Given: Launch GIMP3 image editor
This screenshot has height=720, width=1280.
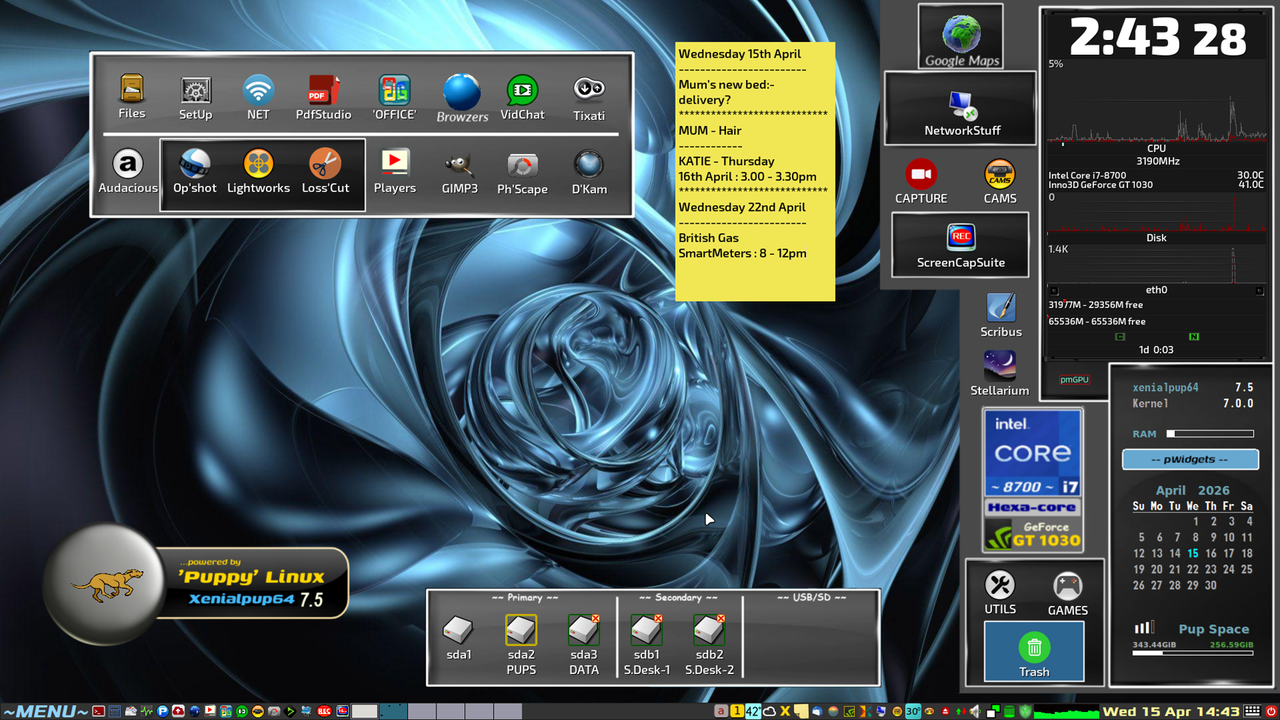Looking at the screenshot, I should click(x=459, y=165).
